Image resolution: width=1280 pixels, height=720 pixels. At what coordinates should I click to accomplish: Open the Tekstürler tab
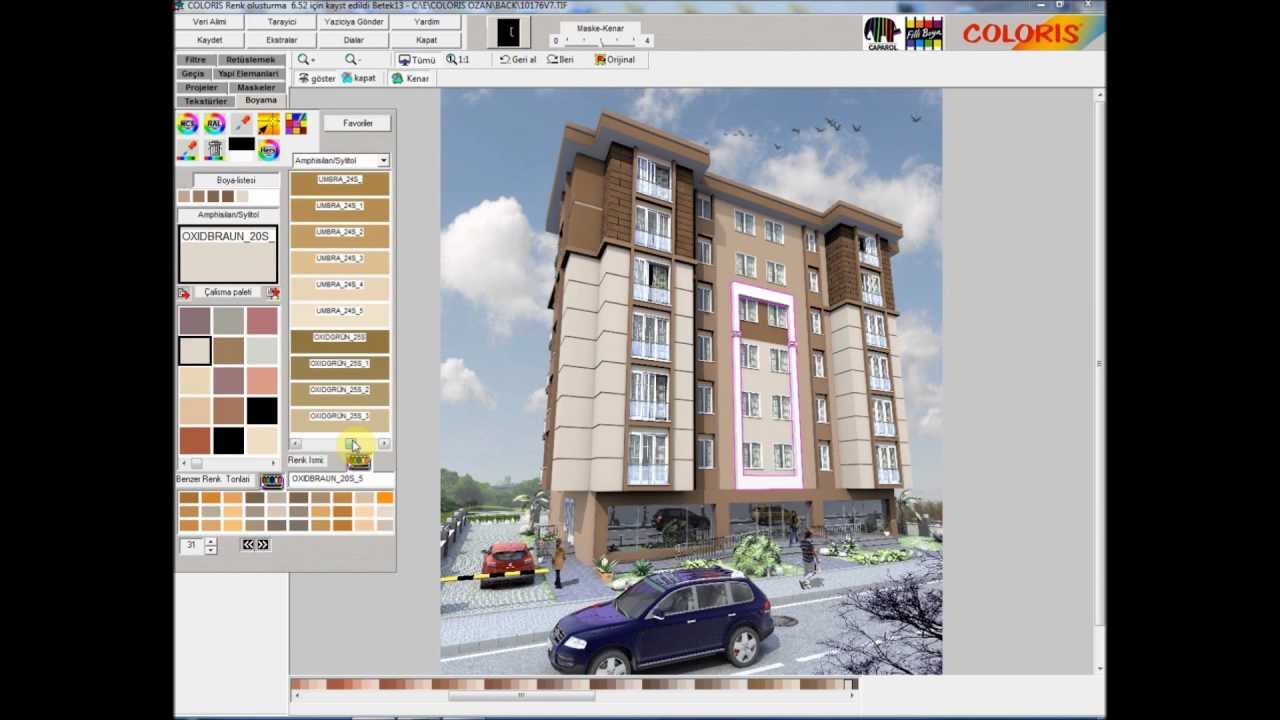[x=206, y=101]
